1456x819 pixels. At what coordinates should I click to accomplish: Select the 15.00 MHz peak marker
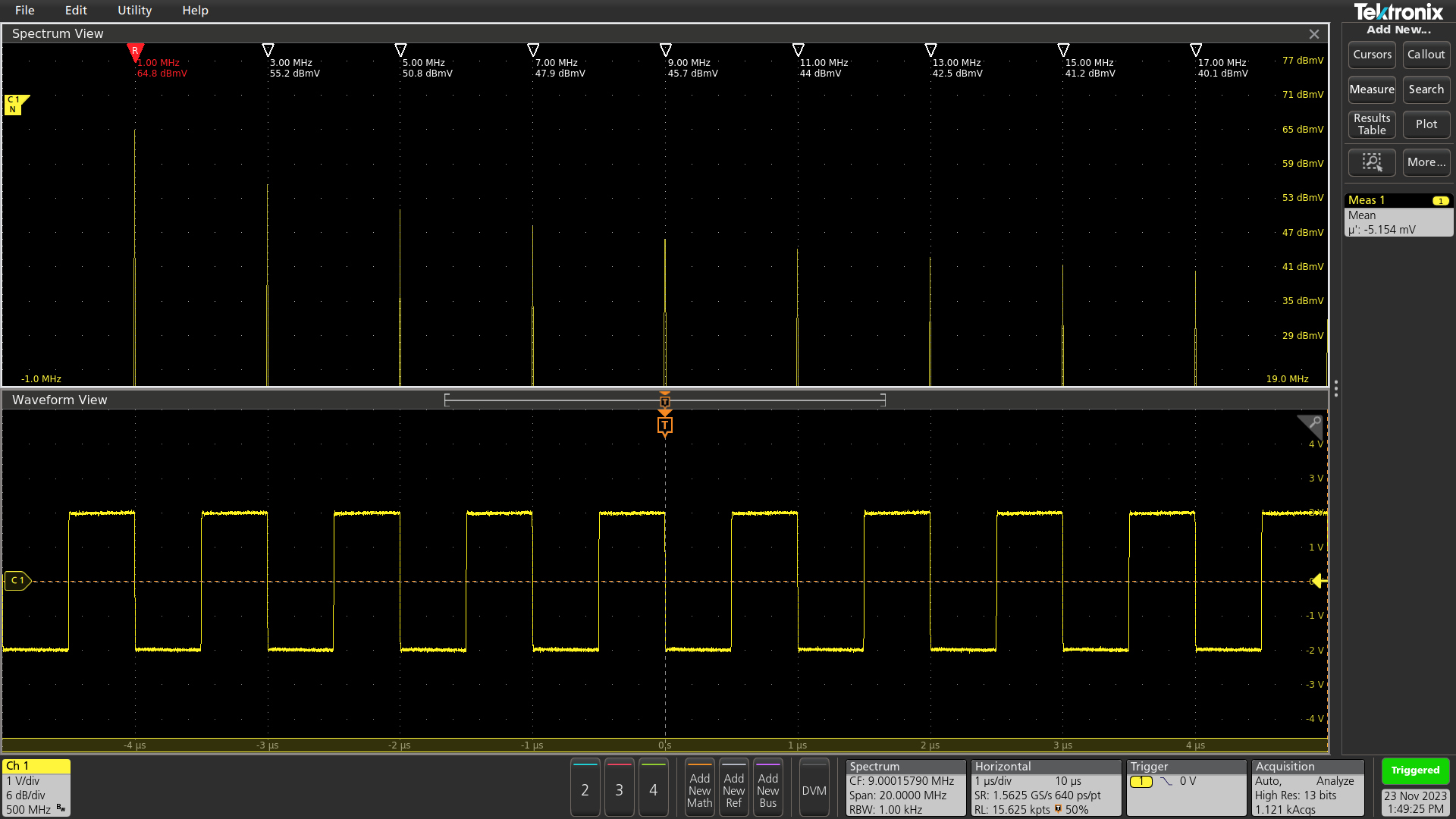pyautogui.click(x=1063, y=50)
